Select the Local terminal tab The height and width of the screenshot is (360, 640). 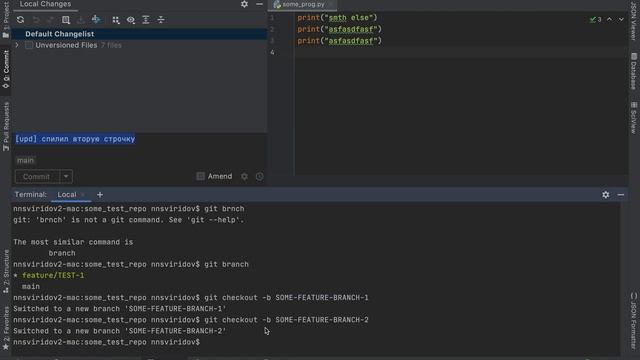coord(67,195)
